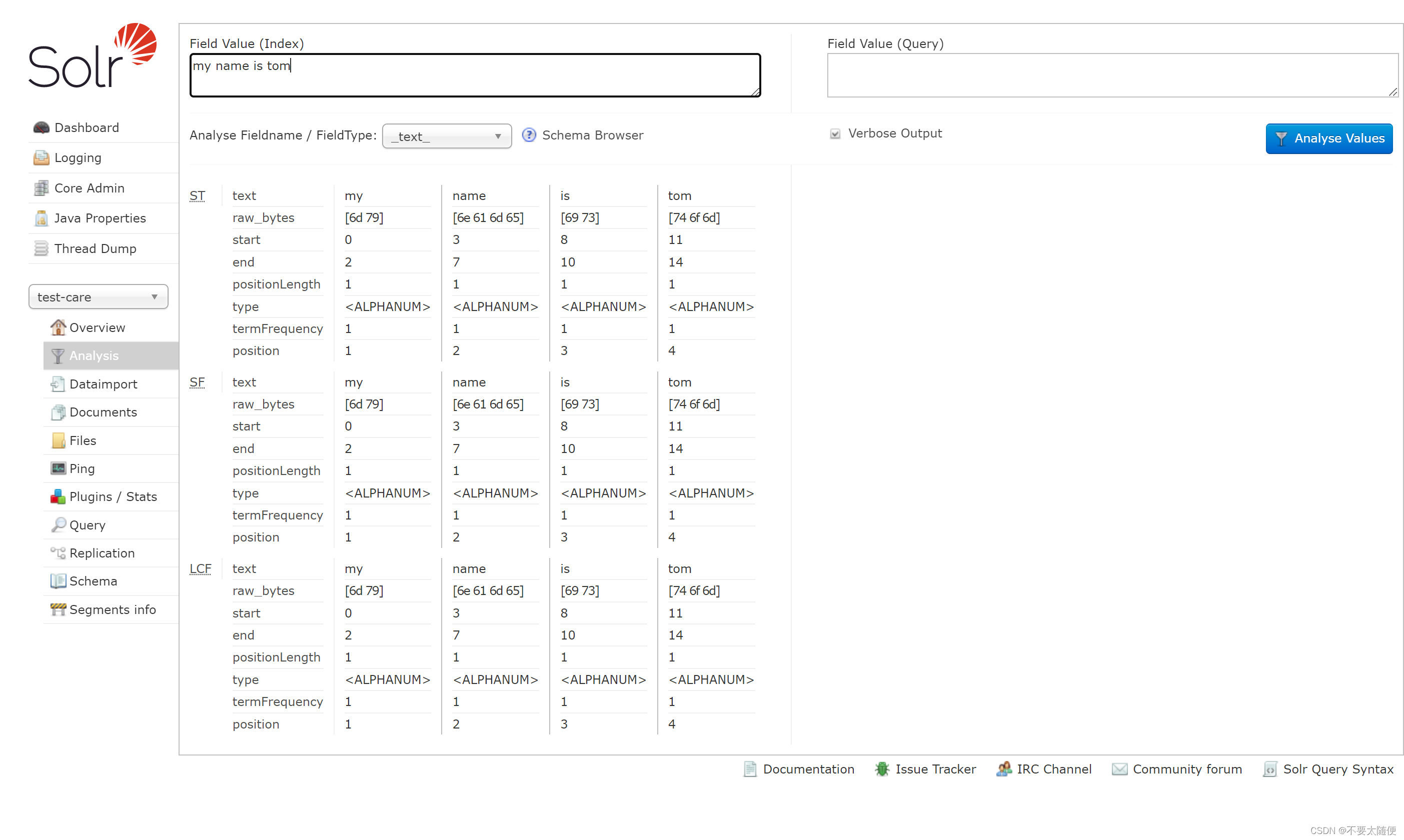Click the Query magnifier icon

point(58,524)
